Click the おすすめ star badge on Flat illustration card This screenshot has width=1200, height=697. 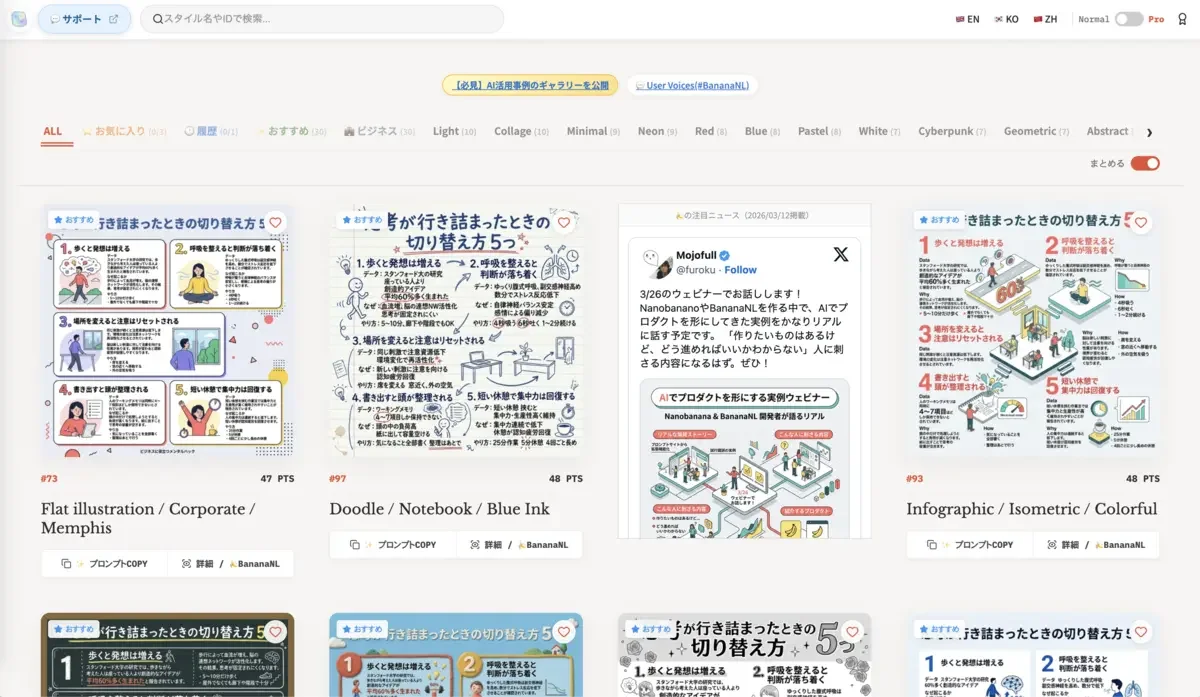pyautogui.click(x=73, y=219)
